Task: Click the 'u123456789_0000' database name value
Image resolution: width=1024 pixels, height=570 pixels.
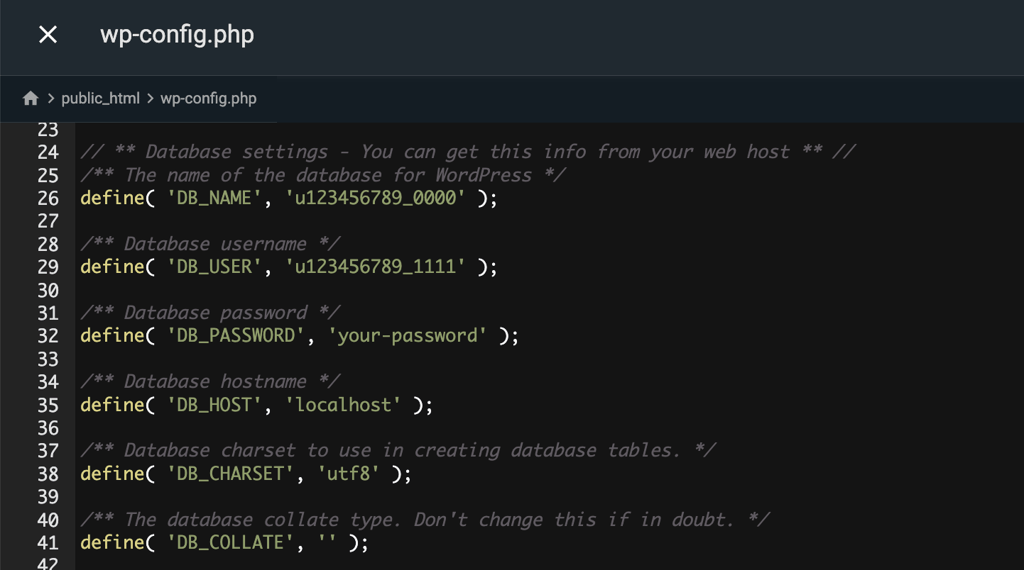Action: click(375, 198)
